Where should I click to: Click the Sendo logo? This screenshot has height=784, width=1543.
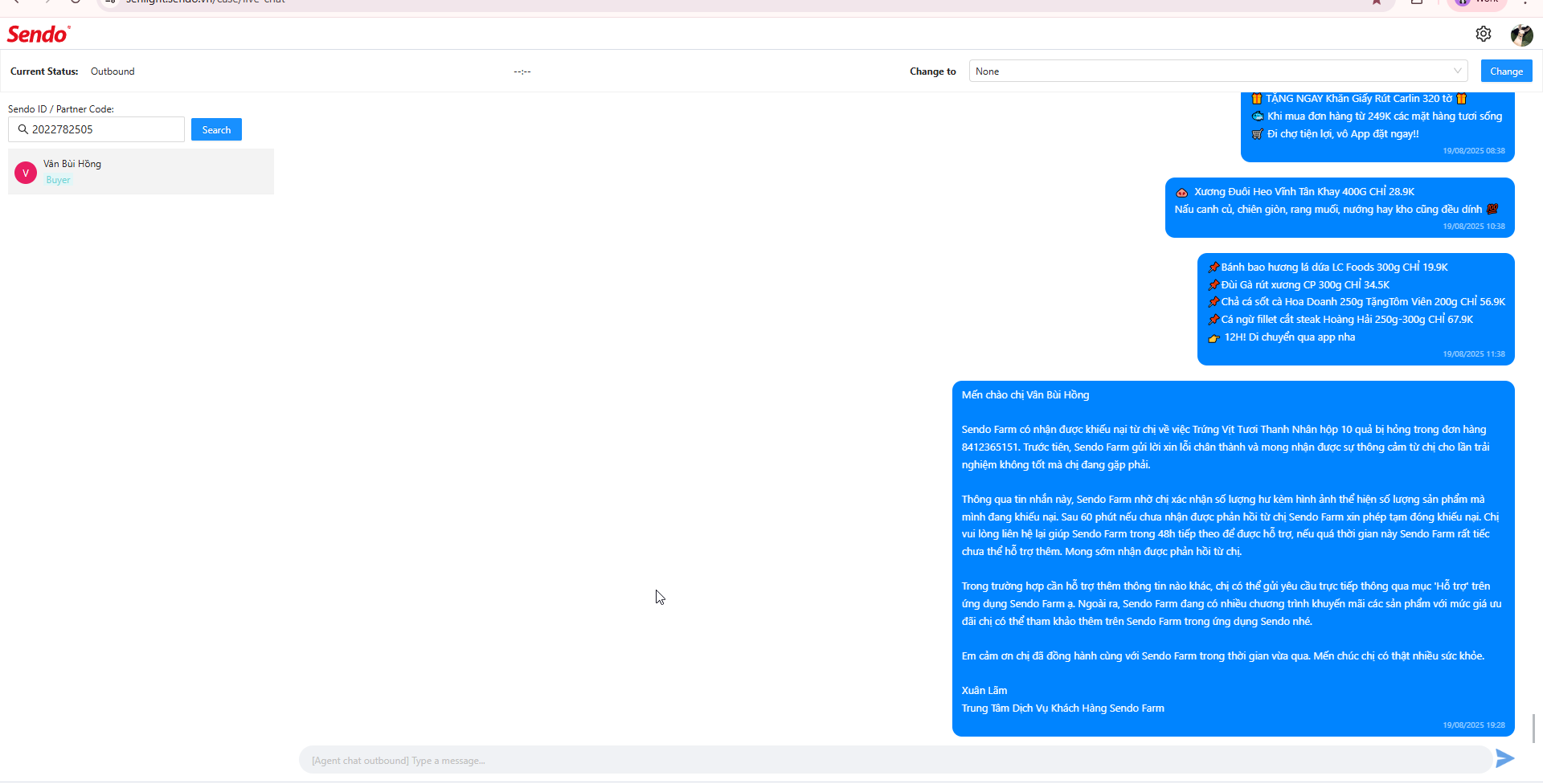39,35
